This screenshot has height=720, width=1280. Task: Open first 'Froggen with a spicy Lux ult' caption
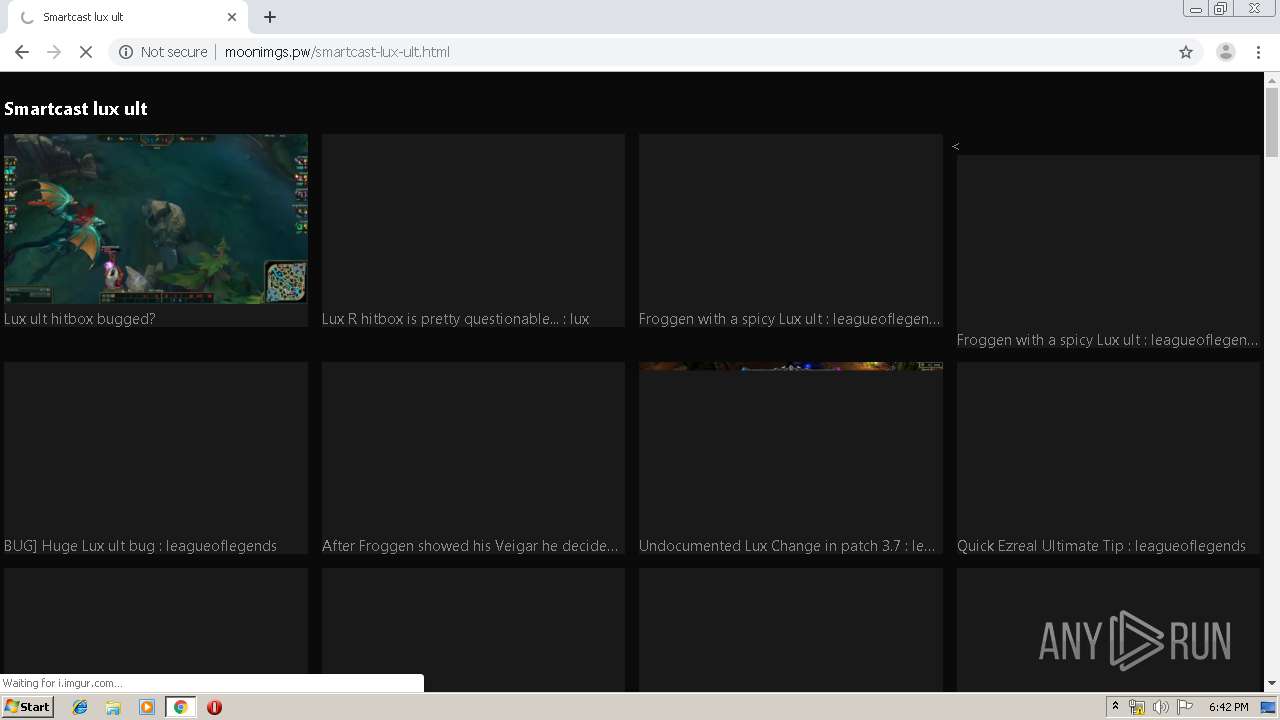pos(790,319)
